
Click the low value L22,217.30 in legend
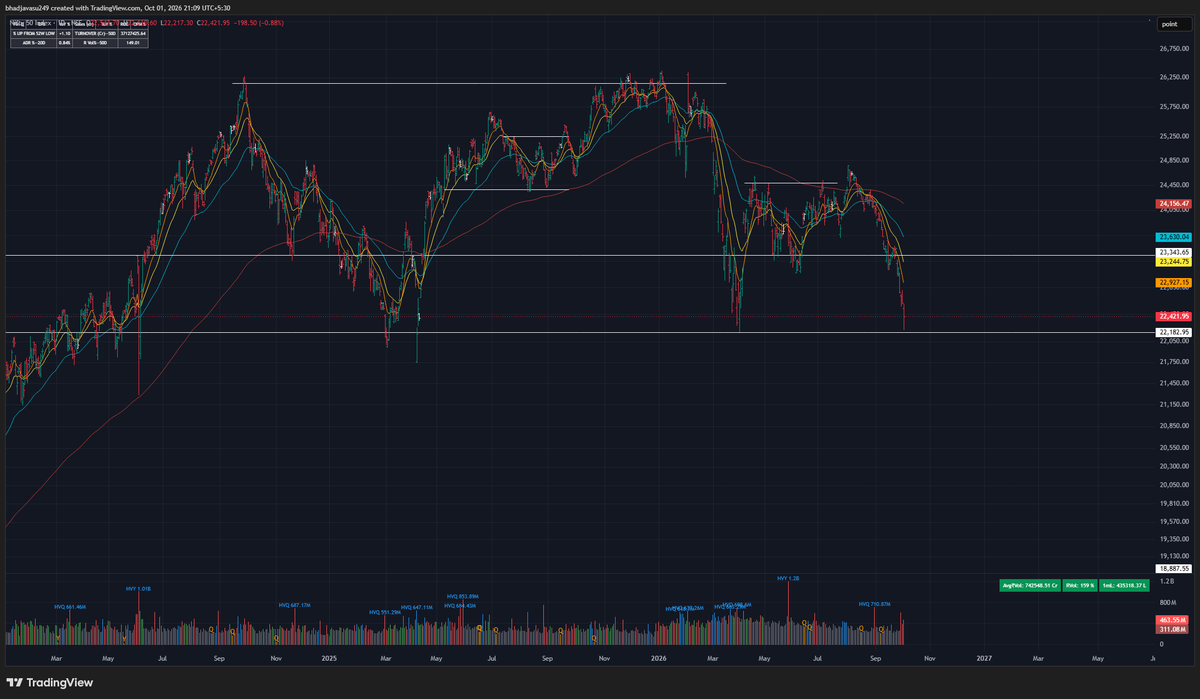(x=177, y=23)
